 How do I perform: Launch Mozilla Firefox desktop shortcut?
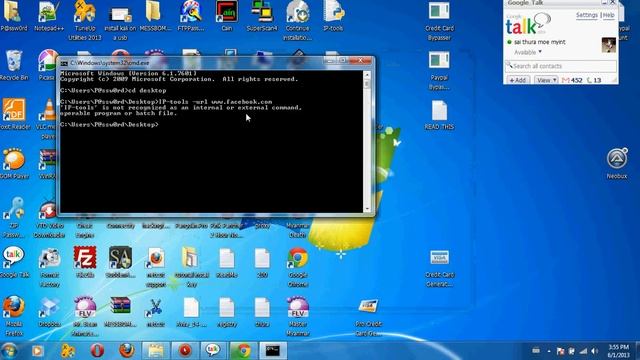pyautogui.click(x=13, y=316)
